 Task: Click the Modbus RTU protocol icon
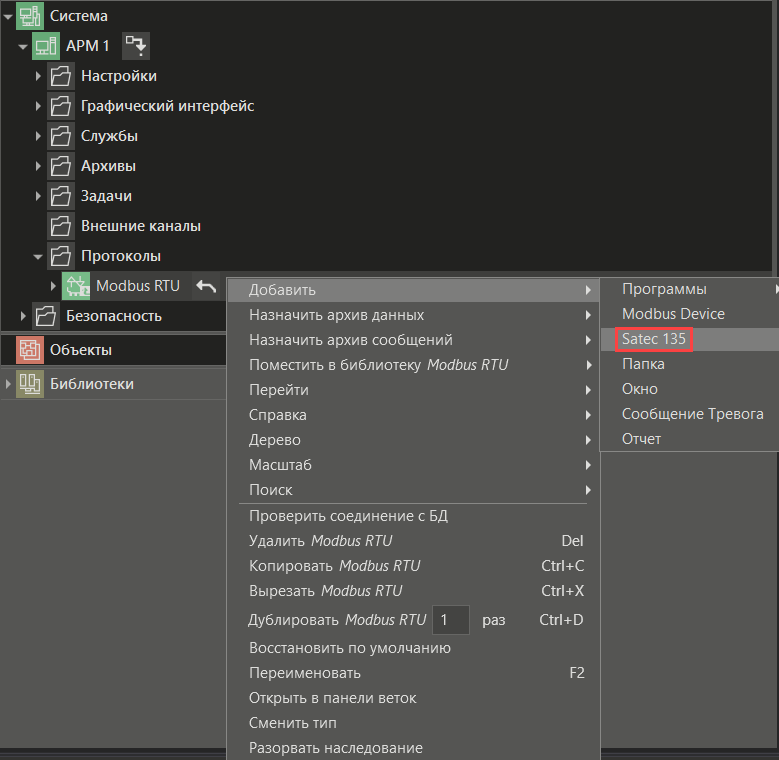click(76, 286)
